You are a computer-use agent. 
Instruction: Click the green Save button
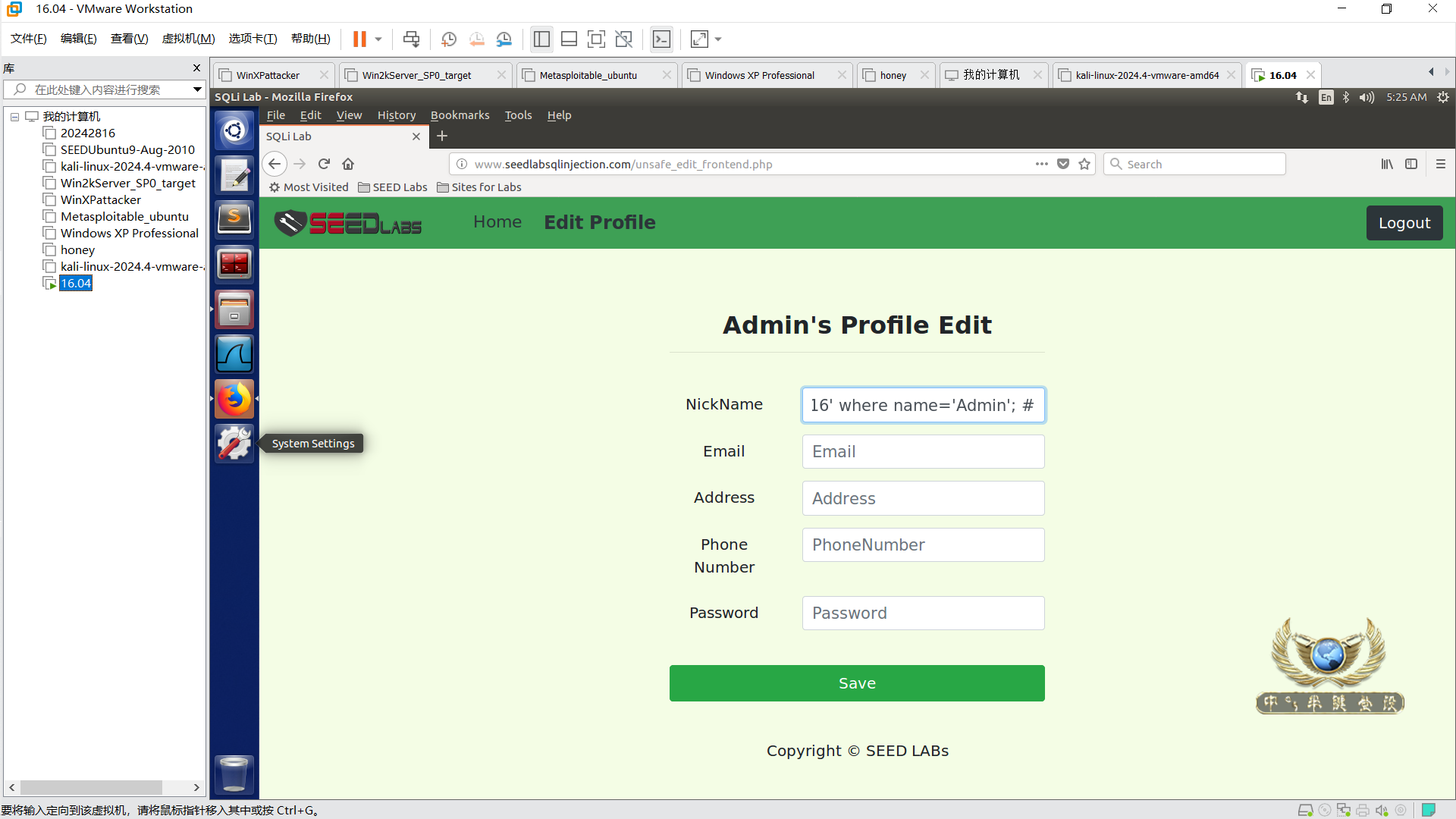(x=857, y=683)
